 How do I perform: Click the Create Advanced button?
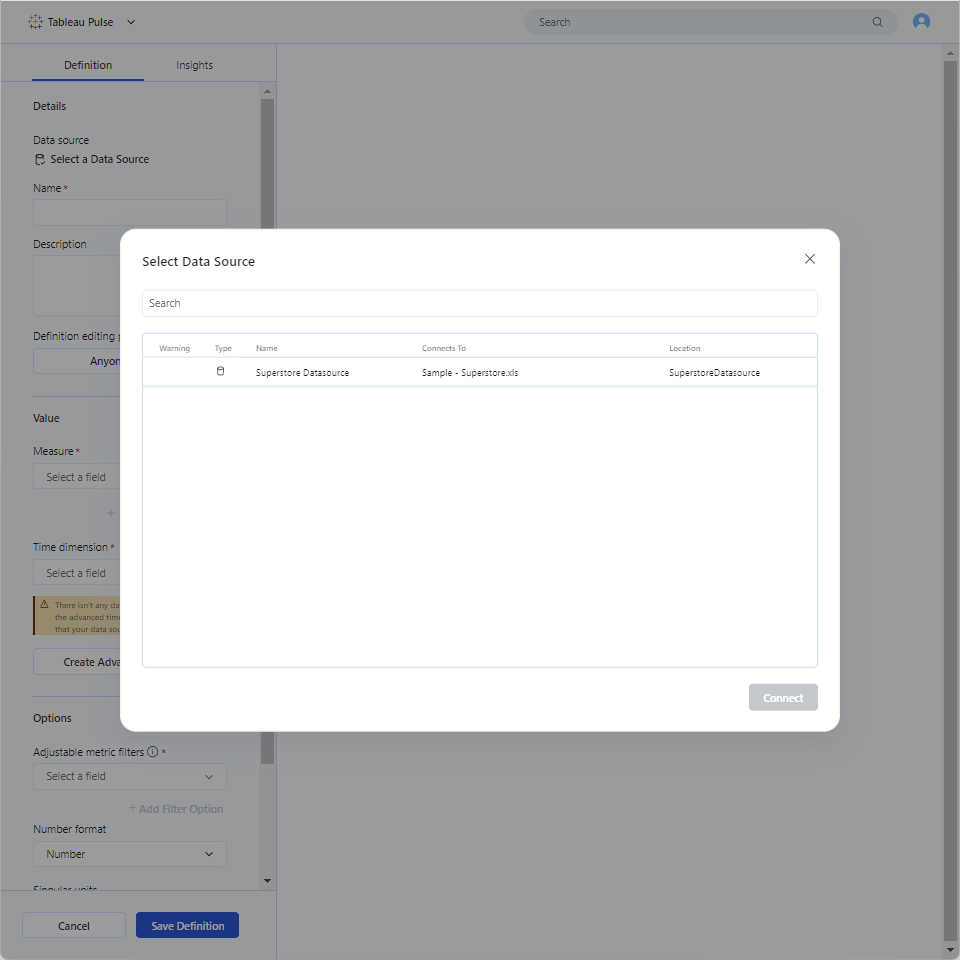click(x=77, y=662)
